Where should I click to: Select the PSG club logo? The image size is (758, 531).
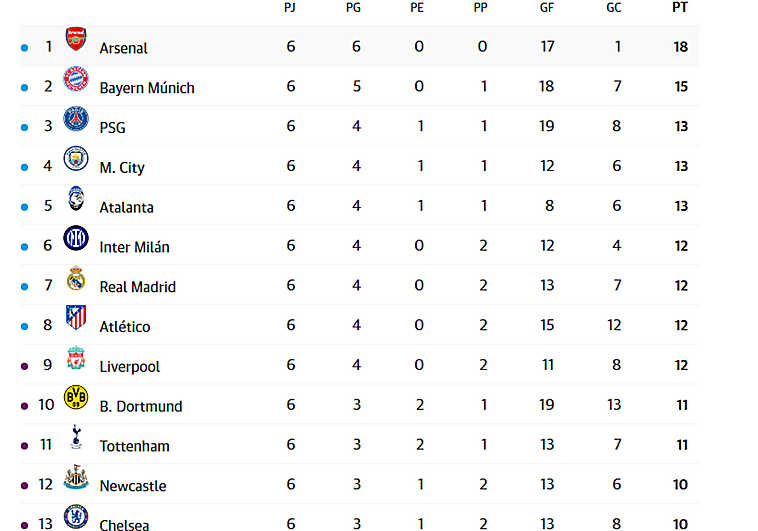click(x=76, y=120)
